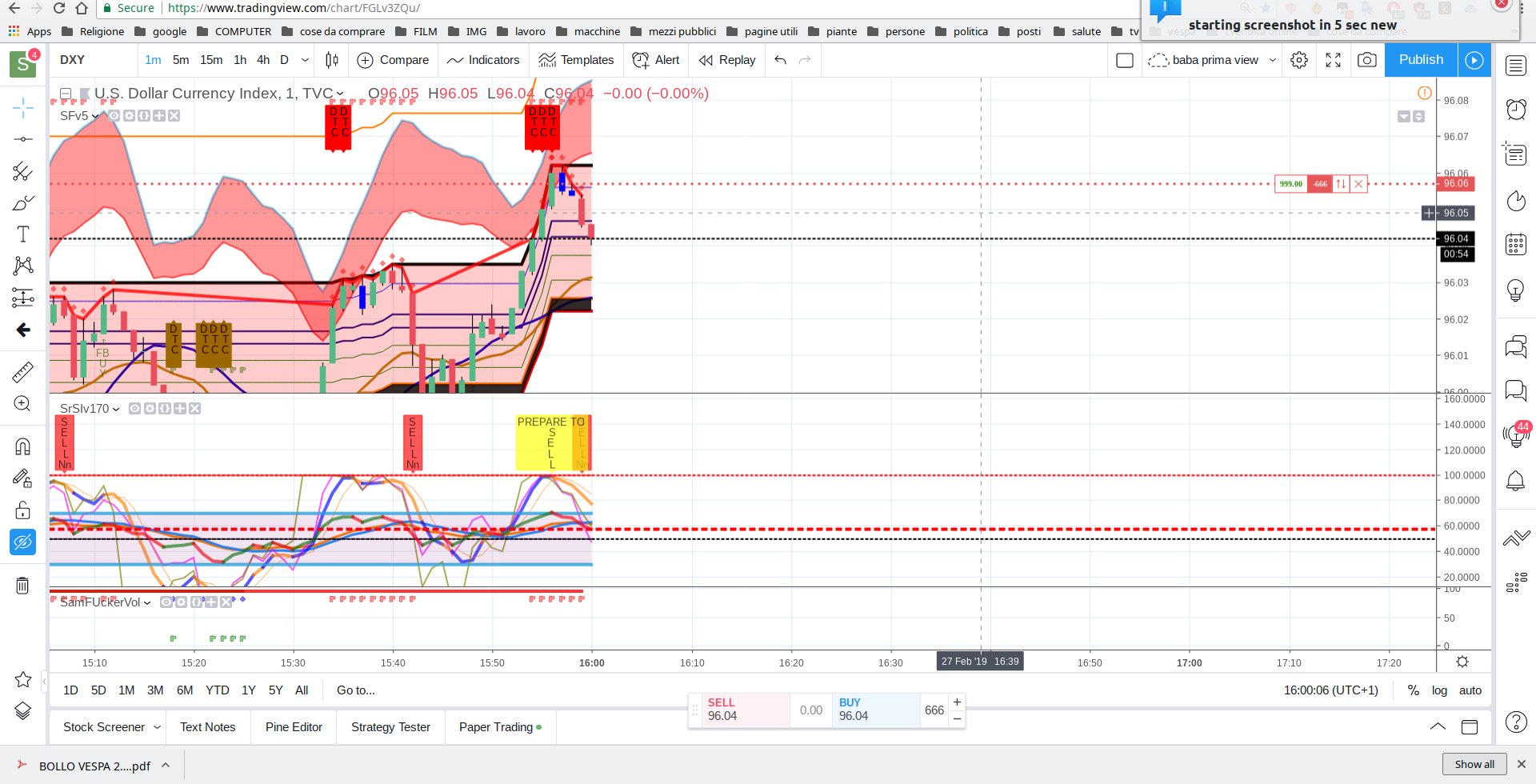Click the trash remove drawings icon
The height and width of the screenshot is (784, 1536).
tap(23, 586)
